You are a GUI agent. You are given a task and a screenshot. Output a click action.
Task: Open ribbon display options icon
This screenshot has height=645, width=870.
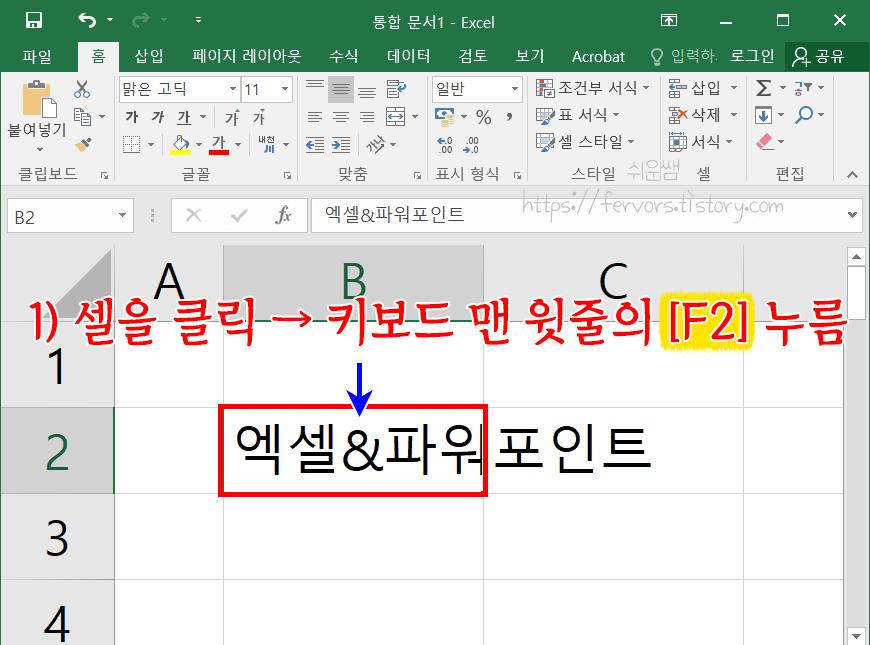(669, 21)
